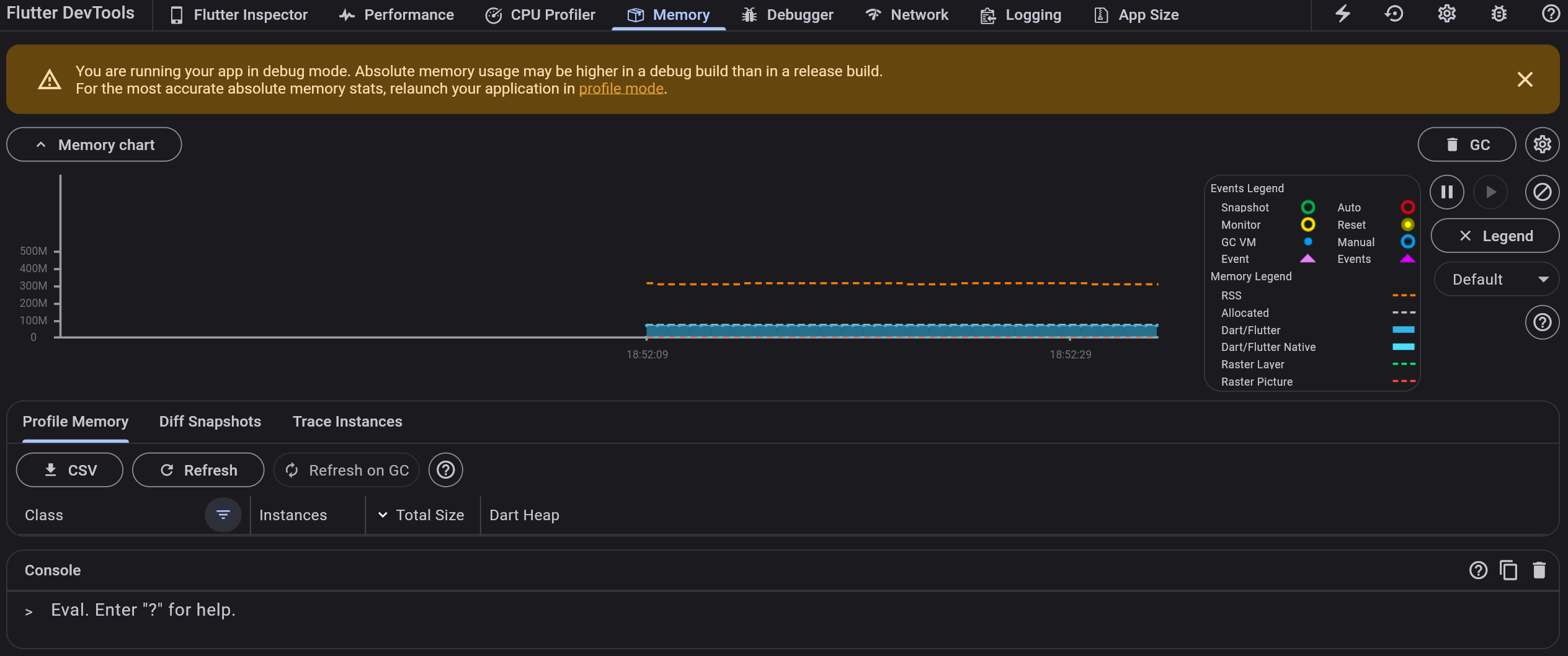Clear the memory chart with the circle-slash icon

(x=1542, y=192)
